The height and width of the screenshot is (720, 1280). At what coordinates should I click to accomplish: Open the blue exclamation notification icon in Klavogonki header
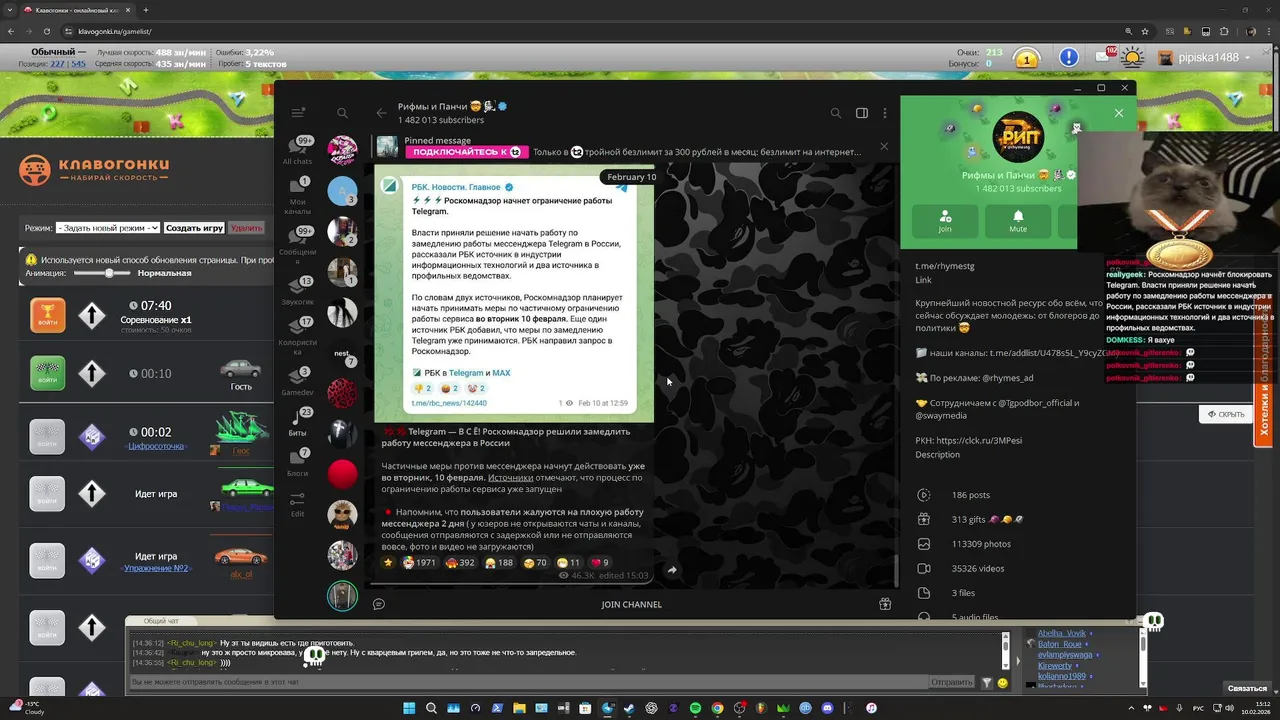click(x=1069, y=58)
